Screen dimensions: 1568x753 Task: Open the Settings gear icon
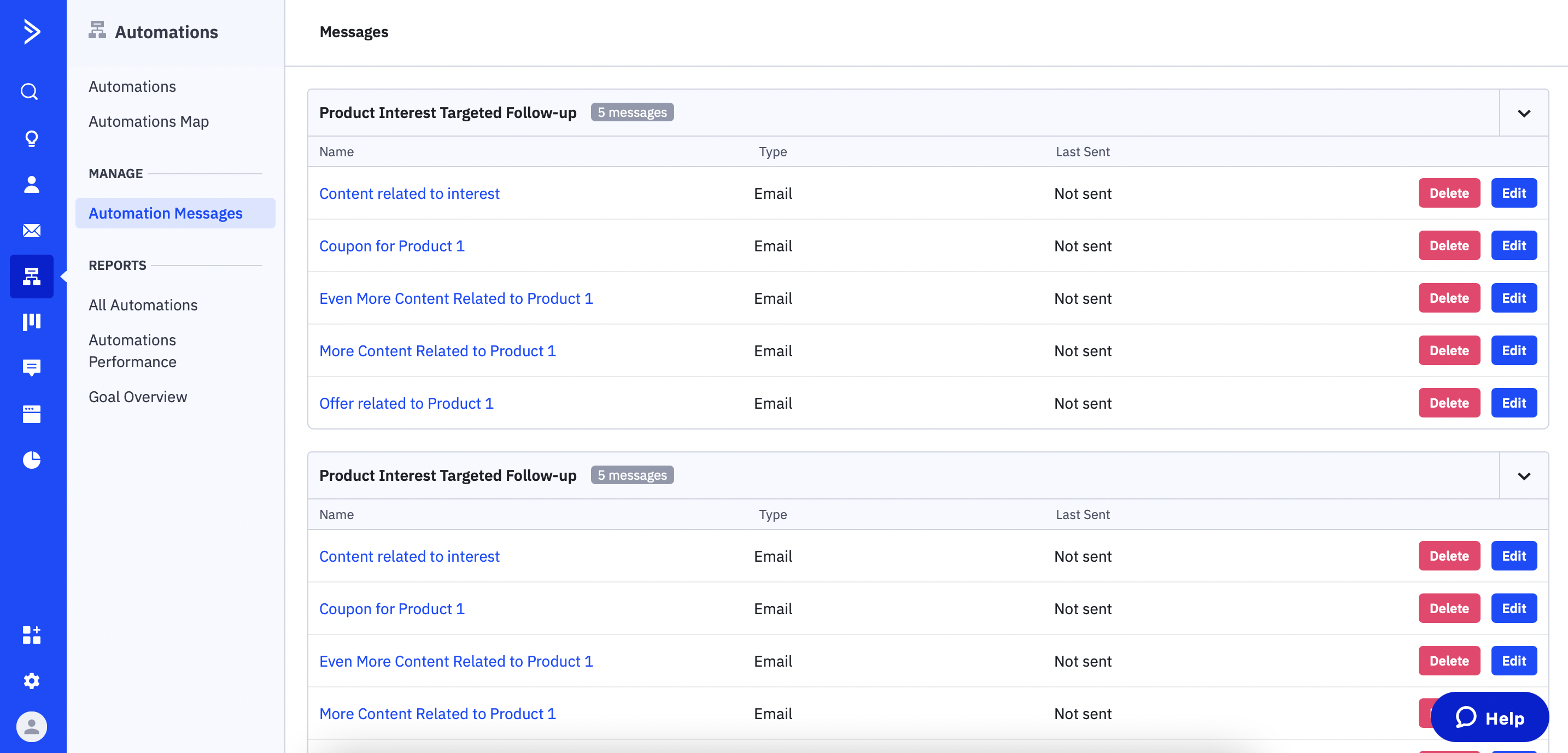pos(31,681)
